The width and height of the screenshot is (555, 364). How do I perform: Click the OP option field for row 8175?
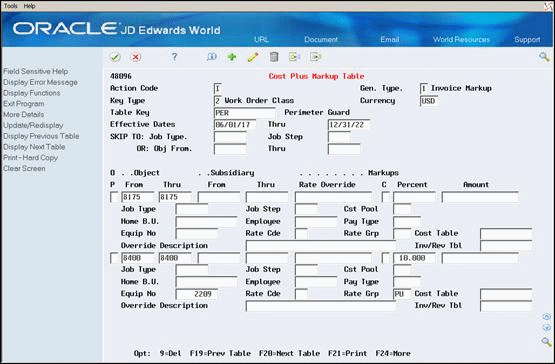114,197
